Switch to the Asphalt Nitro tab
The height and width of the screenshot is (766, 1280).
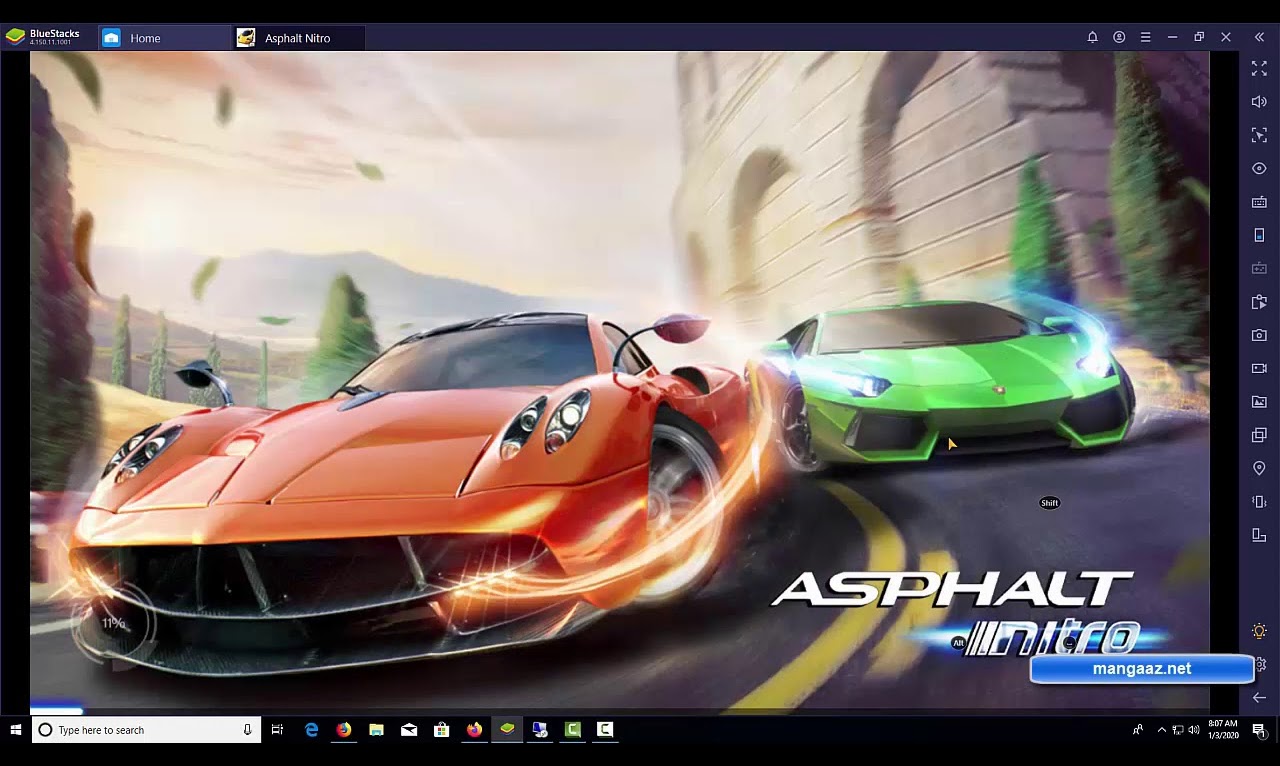[299, 38]
